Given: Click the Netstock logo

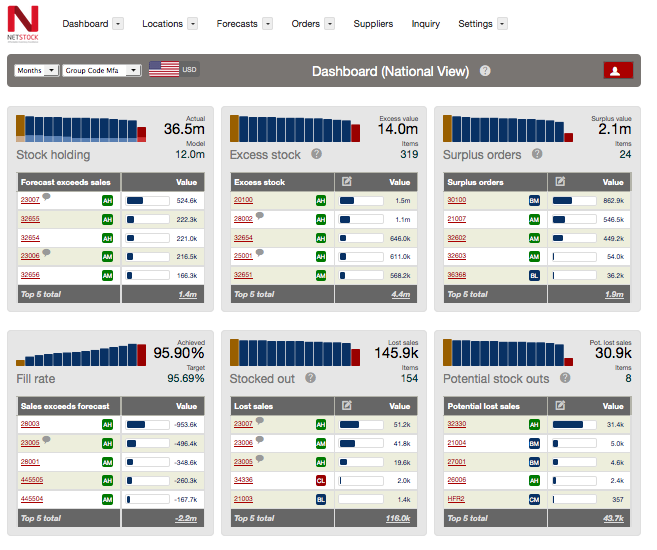Looking at the screenshot, I should tap(23, 23).
